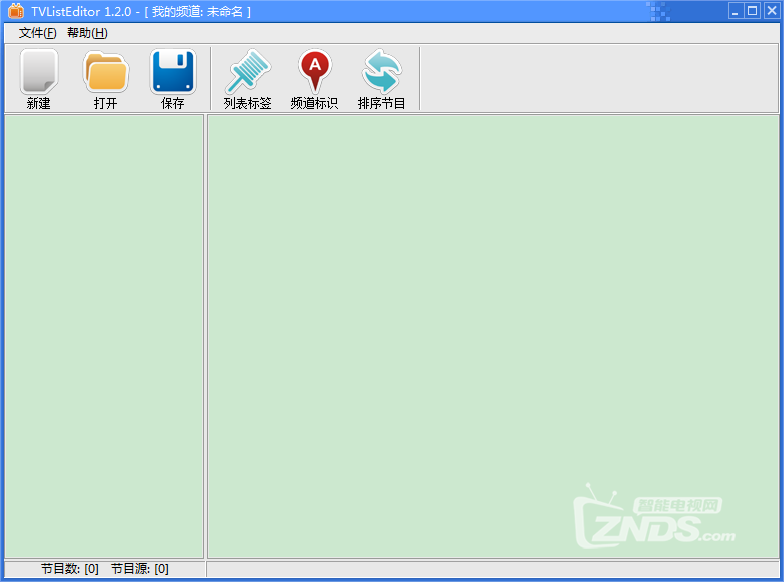Click inside the left channel list panel
The width and height of the screenshot is (784, 582).
(x=104, y=336)
